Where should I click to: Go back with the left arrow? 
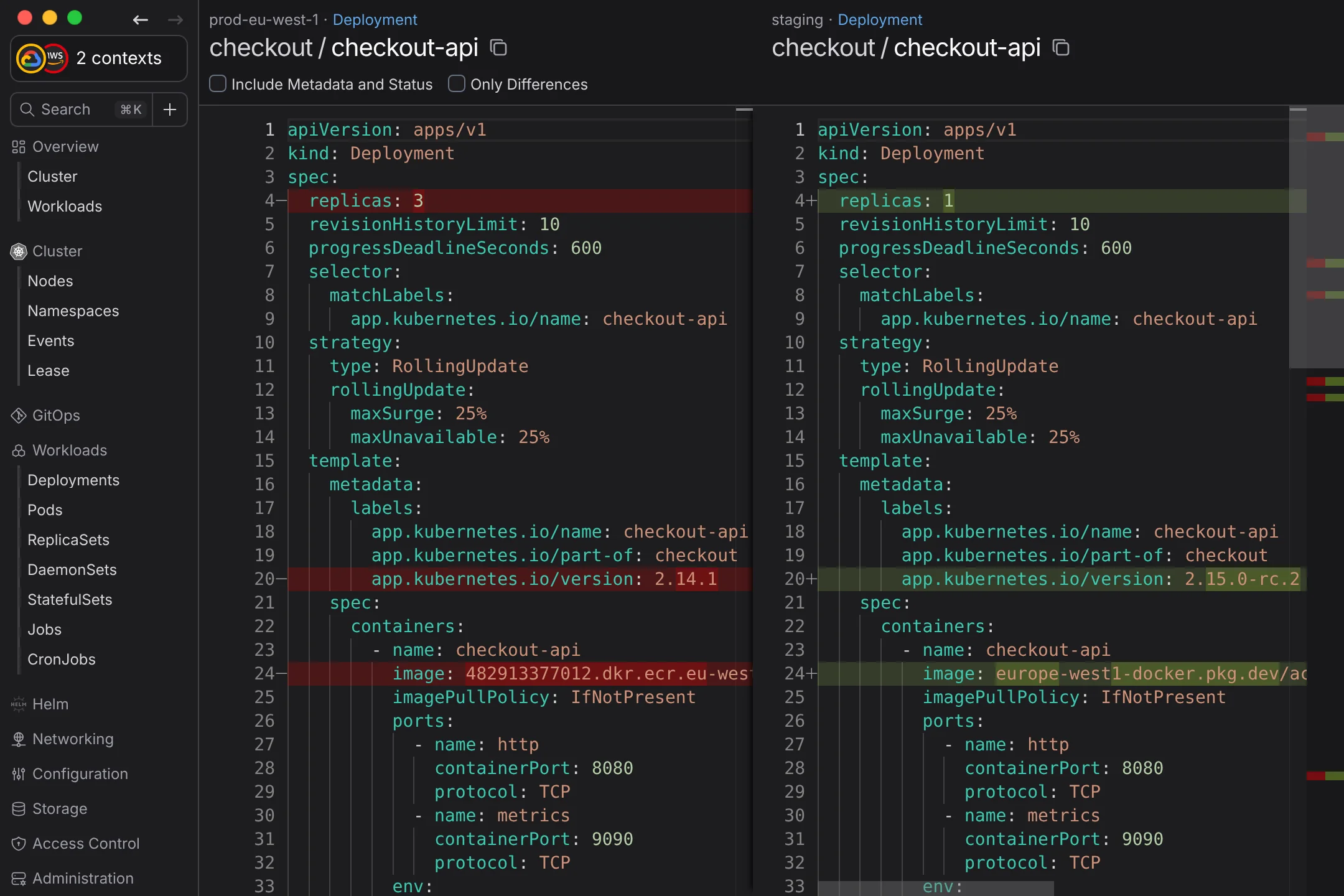[141, 20]
